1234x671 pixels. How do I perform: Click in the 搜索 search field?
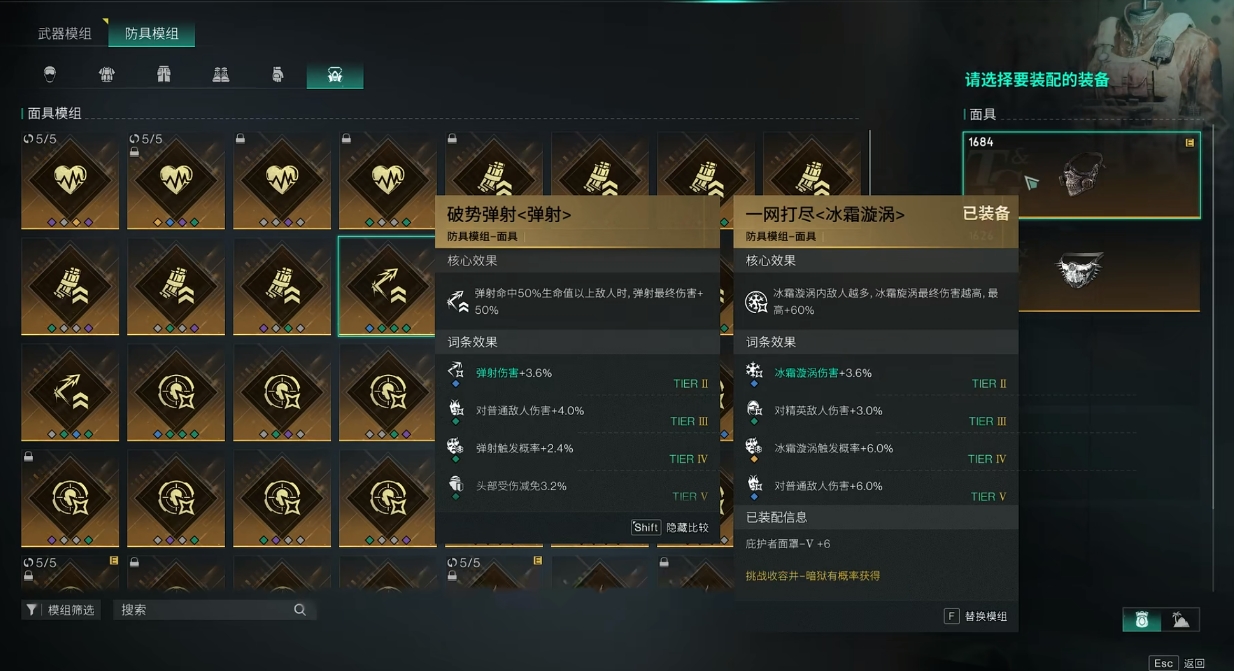click(214, 609)
